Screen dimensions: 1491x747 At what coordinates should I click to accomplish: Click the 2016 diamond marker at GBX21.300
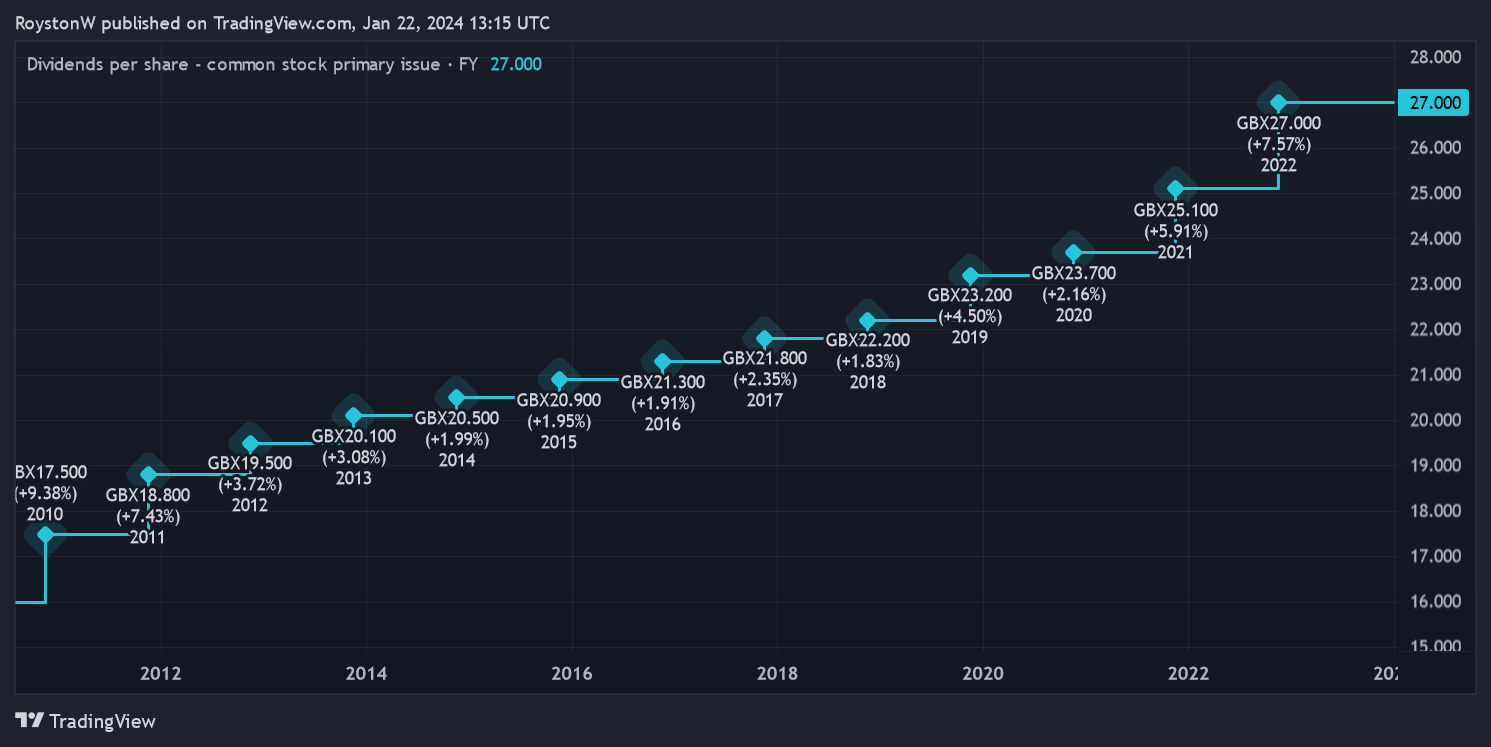pyautogui.click(x=662, y=362)
